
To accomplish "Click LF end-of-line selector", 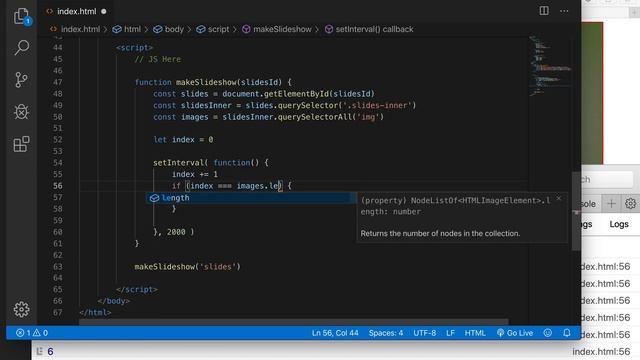I will coord(450,333).
